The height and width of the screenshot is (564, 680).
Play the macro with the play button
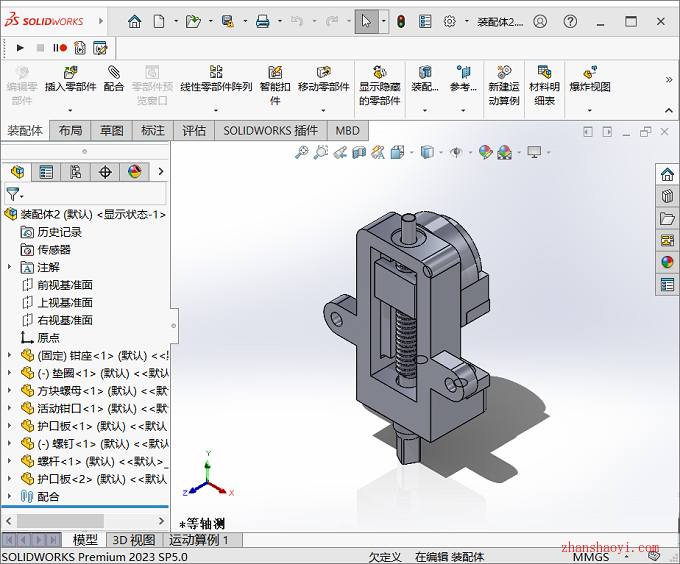[20, 48]
